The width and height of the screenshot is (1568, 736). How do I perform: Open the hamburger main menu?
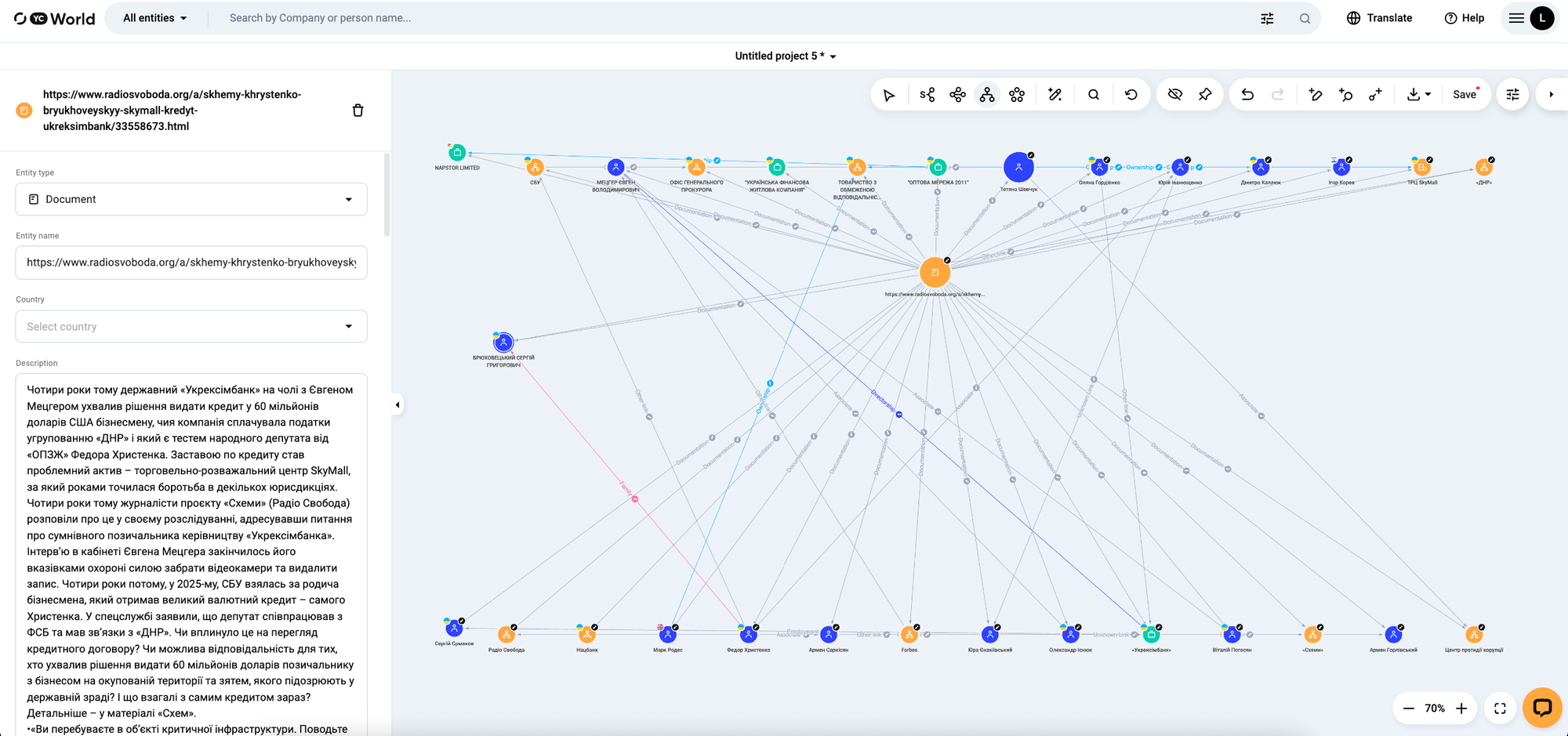1516,18
